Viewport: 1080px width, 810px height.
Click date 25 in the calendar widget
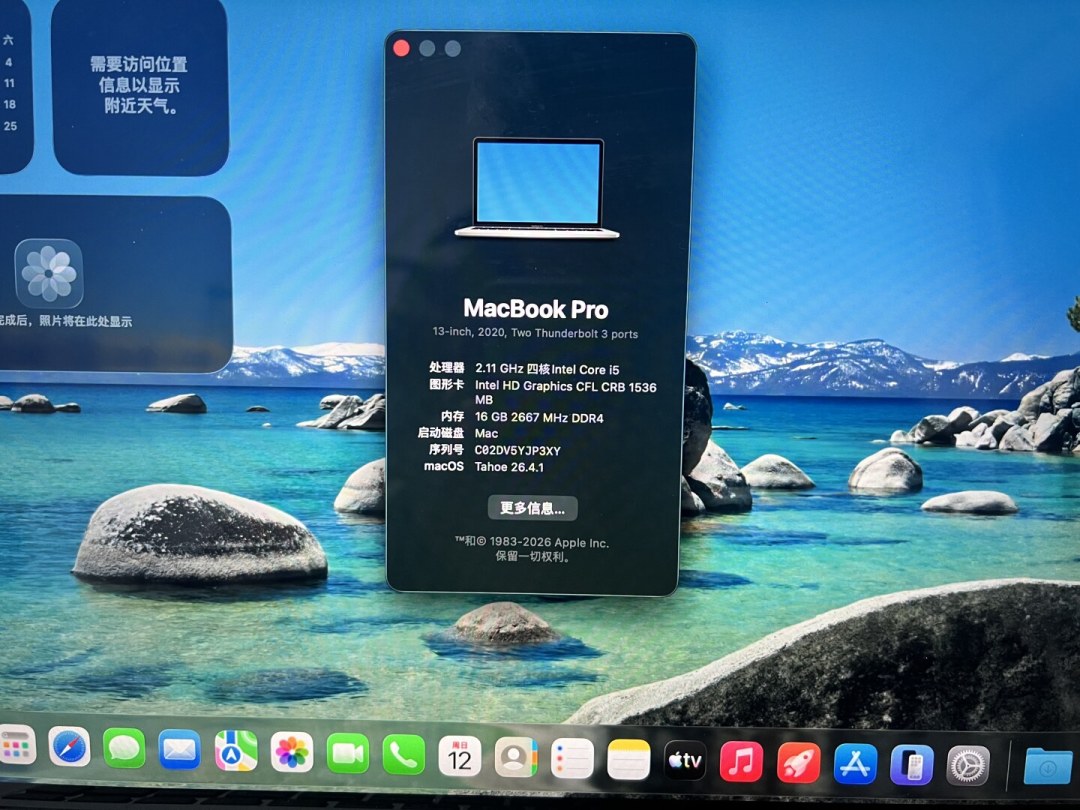tap(10, 126)
